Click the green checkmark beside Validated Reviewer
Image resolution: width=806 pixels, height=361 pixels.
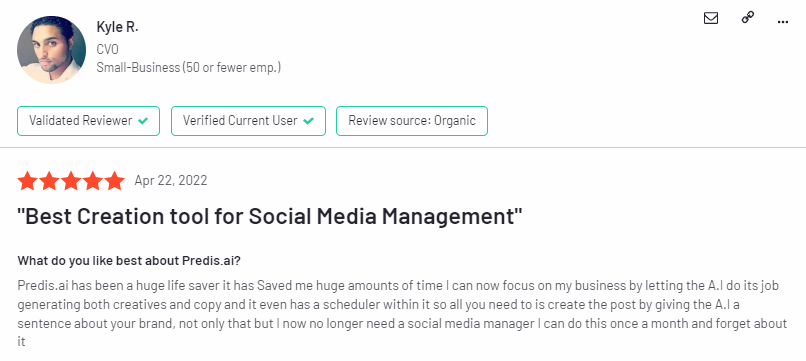[x=143, y=121]
